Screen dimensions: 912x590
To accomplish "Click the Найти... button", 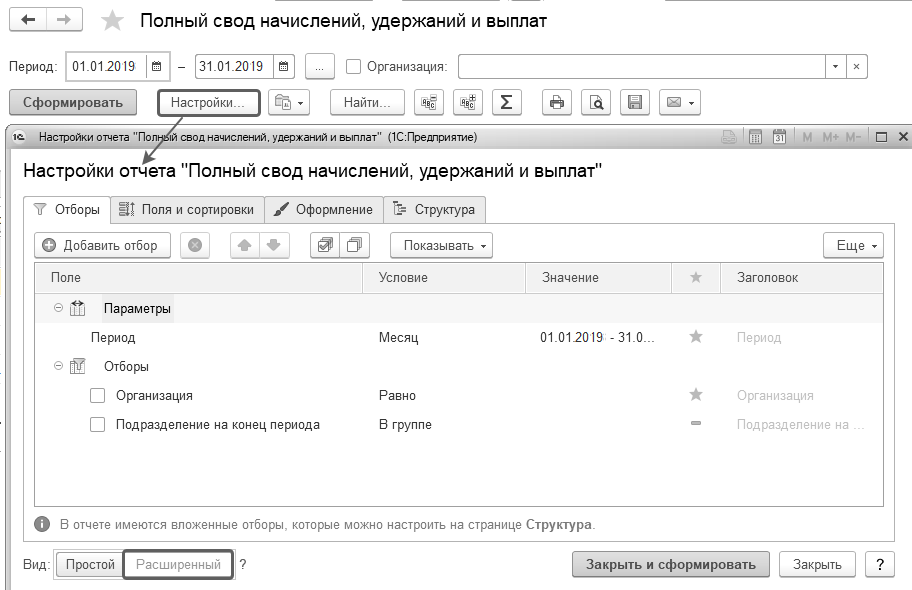I will (367, 102).
